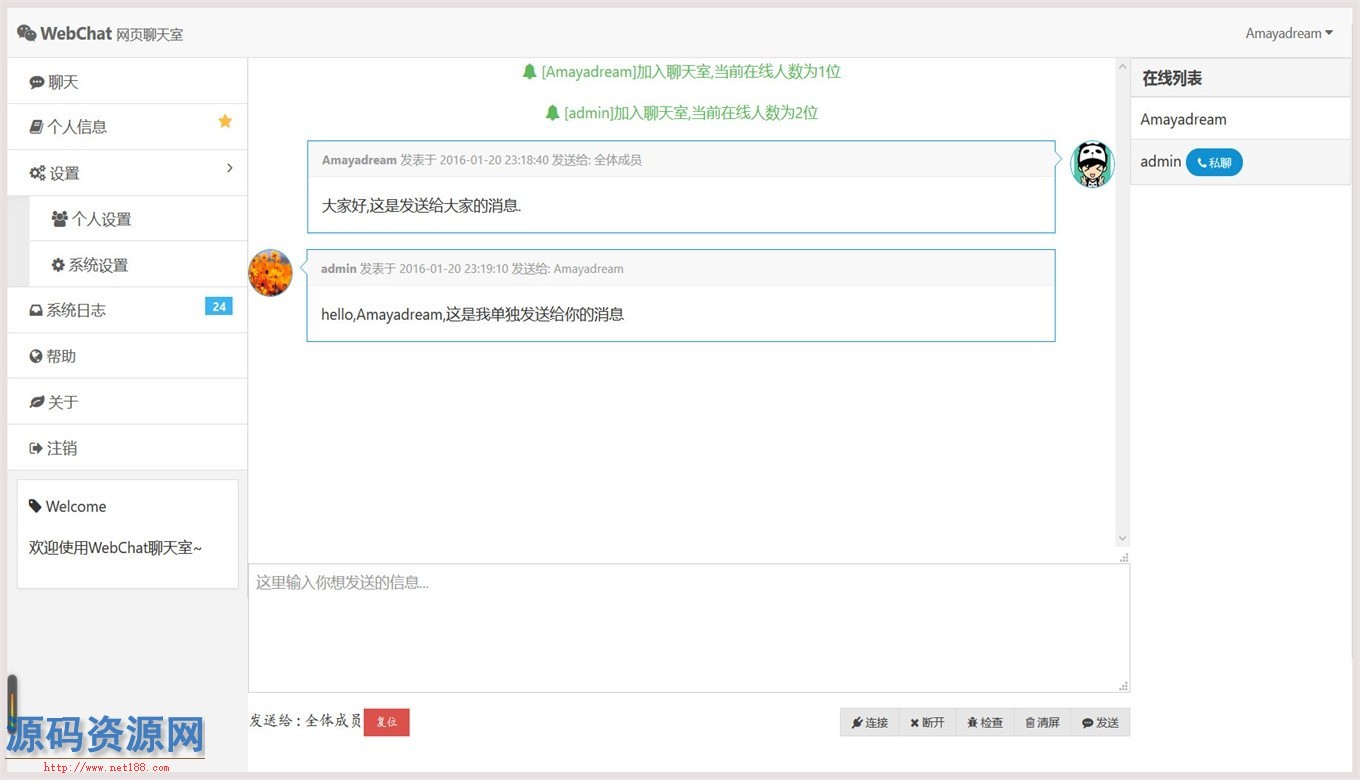Click the bell icon on Amayadream join notice
The width and height of the screenshot is (1360, 780).
pos(530,71)
